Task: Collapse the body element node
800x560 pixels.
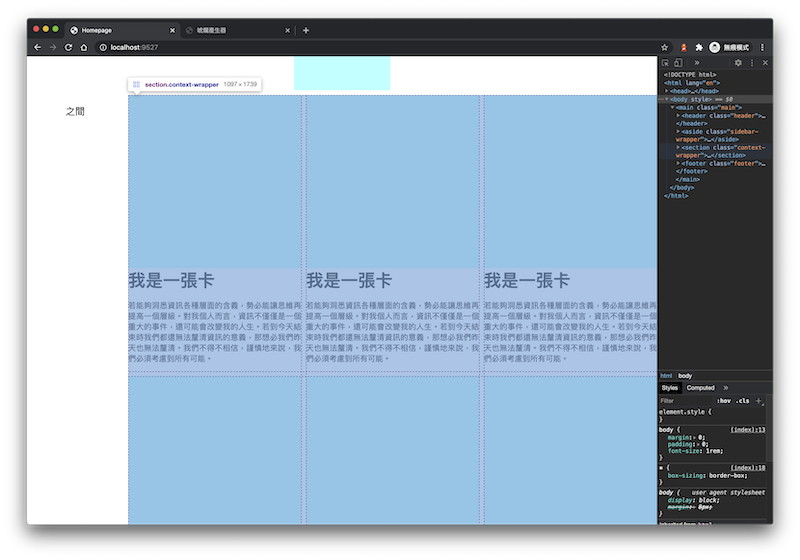Action: coord(667,99)
